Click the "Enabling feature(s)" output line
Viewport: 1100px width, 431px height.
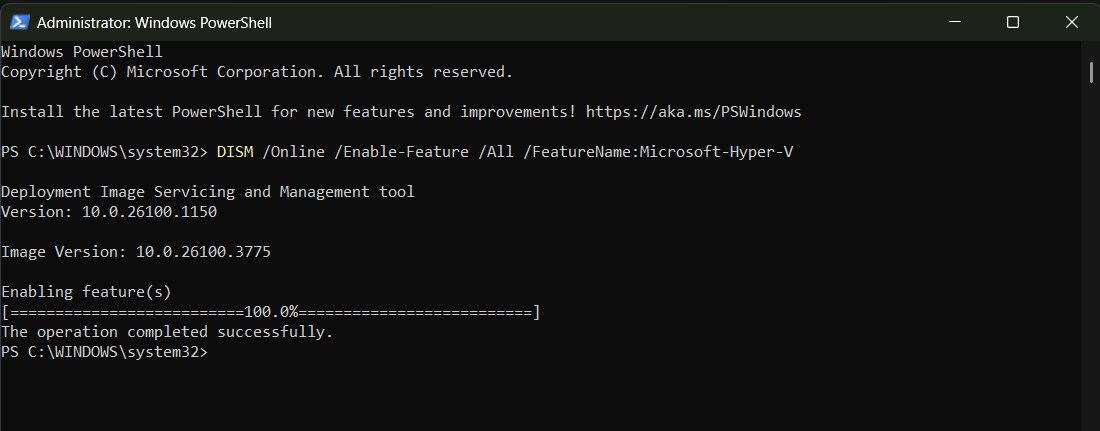pyautogui.click(x=87, y=292)
